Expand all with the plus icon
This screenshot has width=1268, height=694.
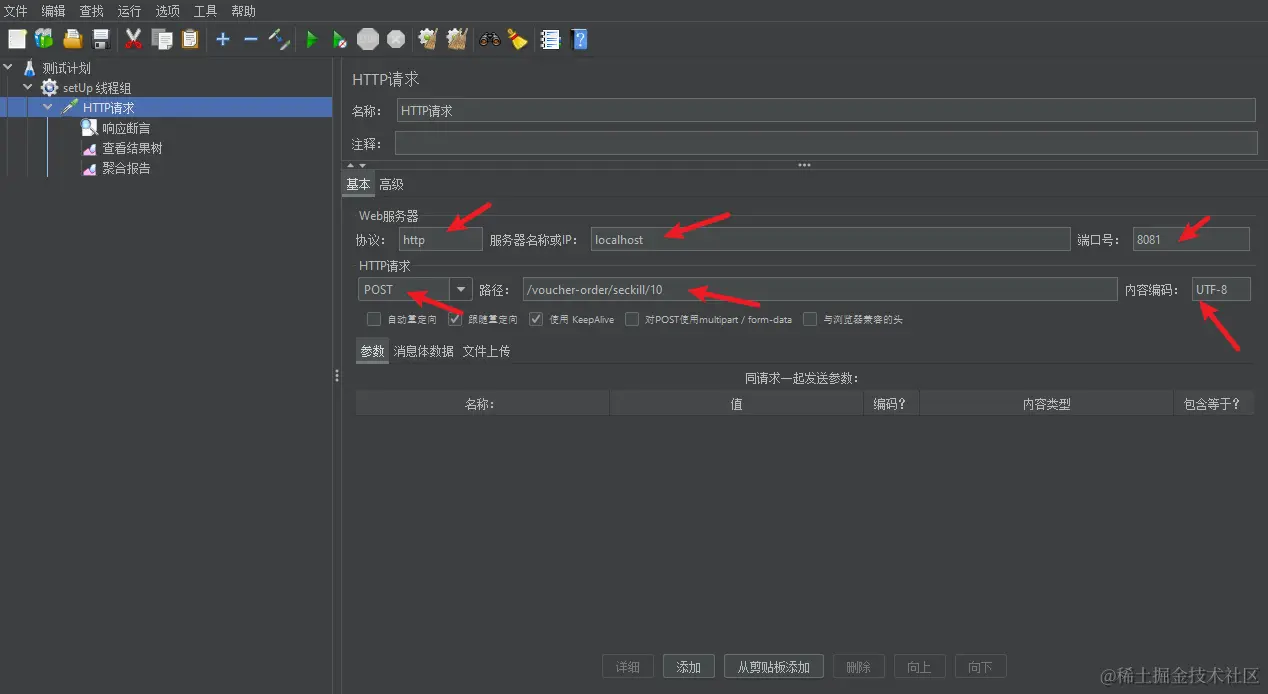click(x=223, y=39)
